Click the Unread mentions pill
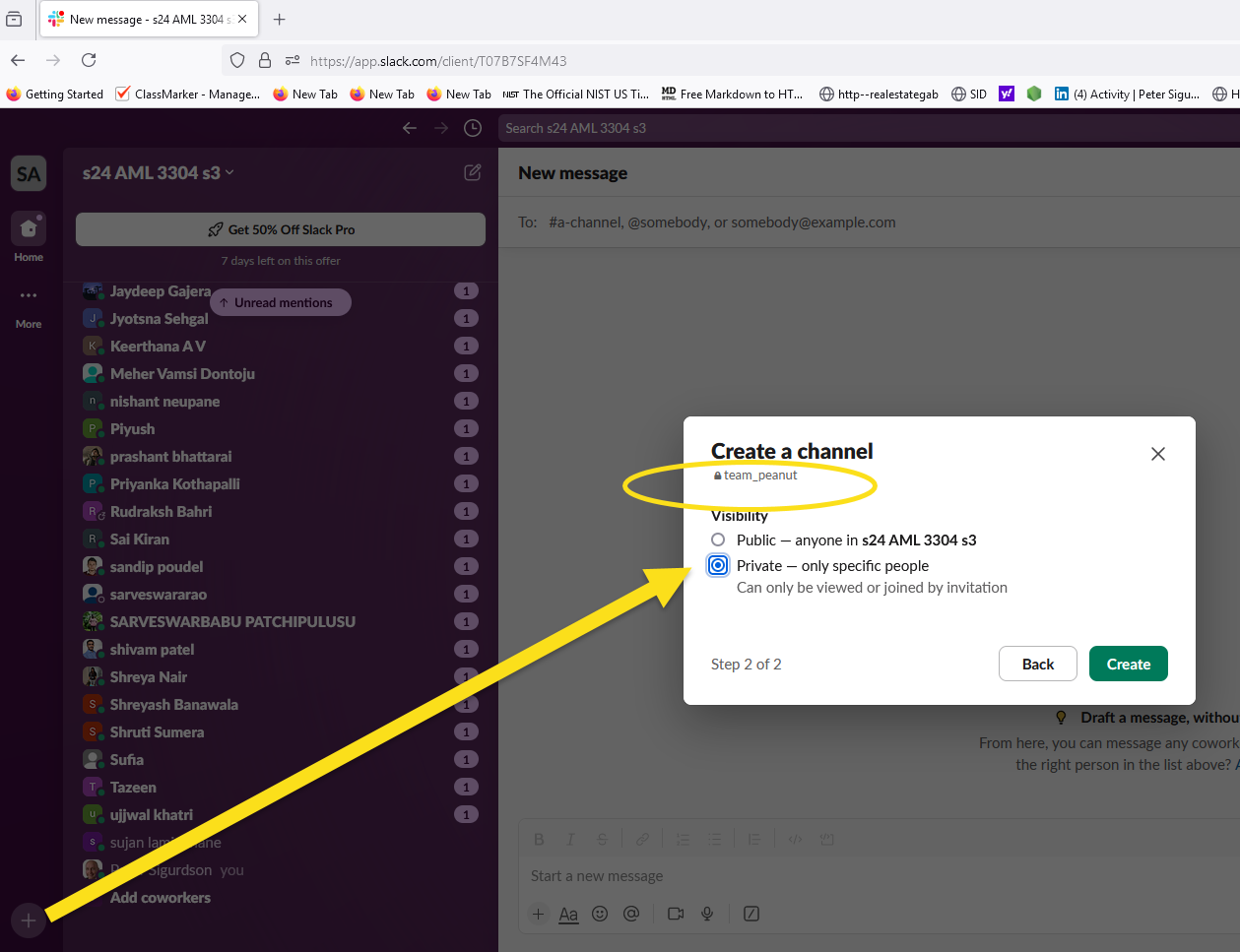Image resolution: width=1240 pixels, height=952 pixels. pyautogui.click(x=281, y=302)
